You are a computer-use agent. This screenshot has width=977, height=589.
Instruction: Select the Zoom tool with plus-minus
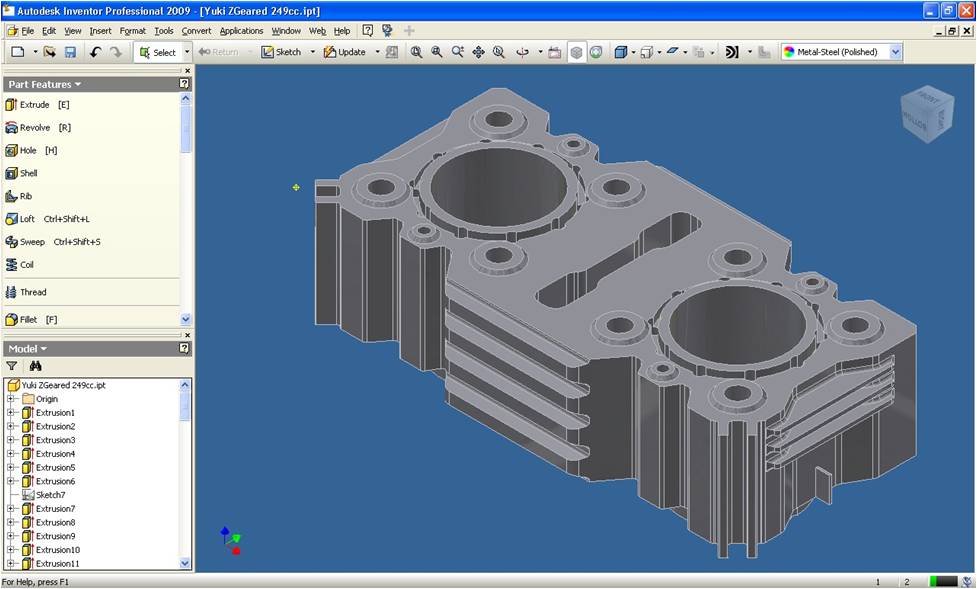tap(458, 52)
